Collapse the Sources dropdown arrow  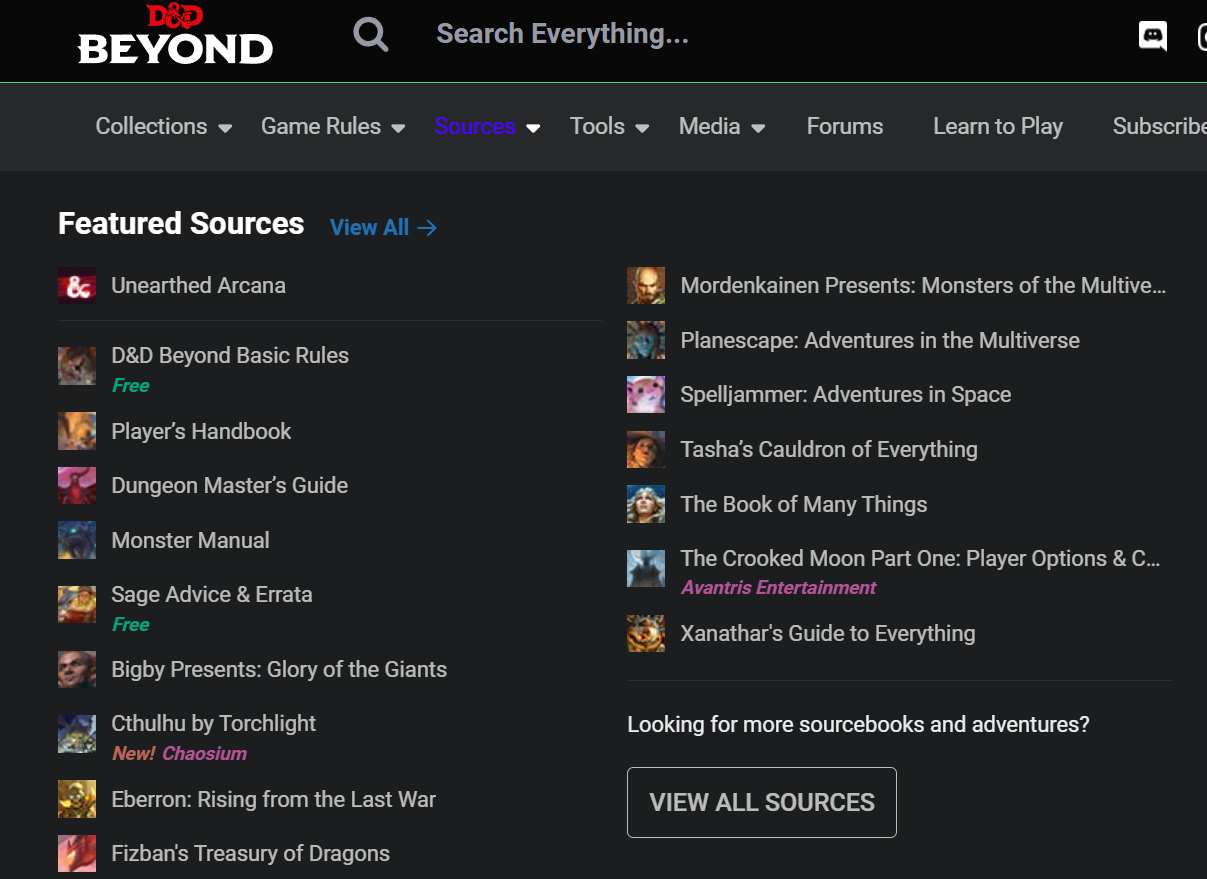coord(533,128)
